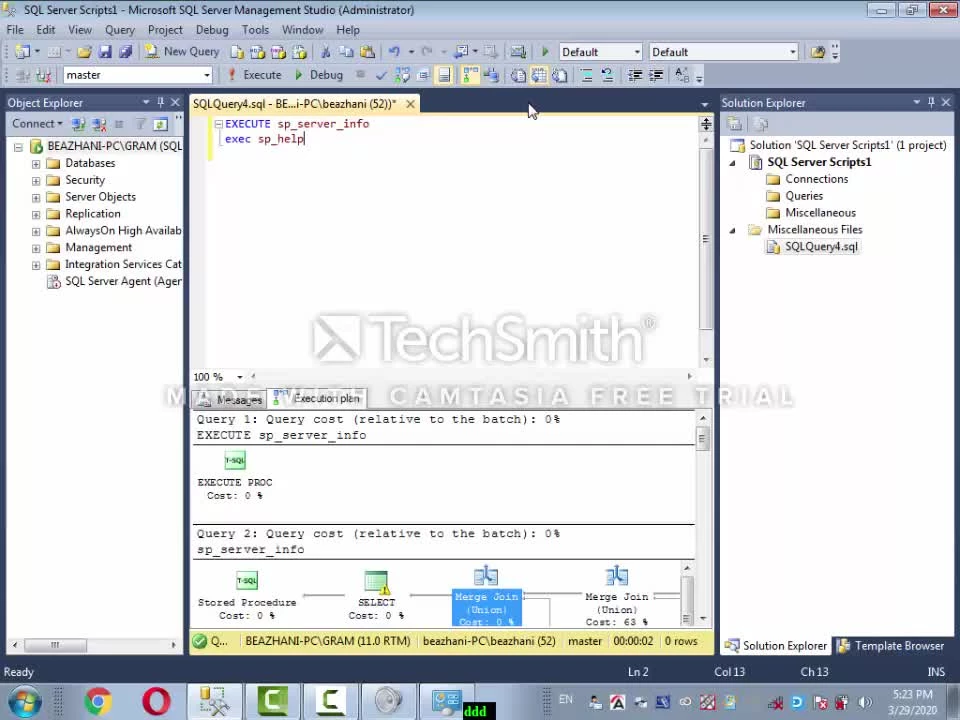Save the script with the Save icon

pyautogui.click(x=105, y=52)
